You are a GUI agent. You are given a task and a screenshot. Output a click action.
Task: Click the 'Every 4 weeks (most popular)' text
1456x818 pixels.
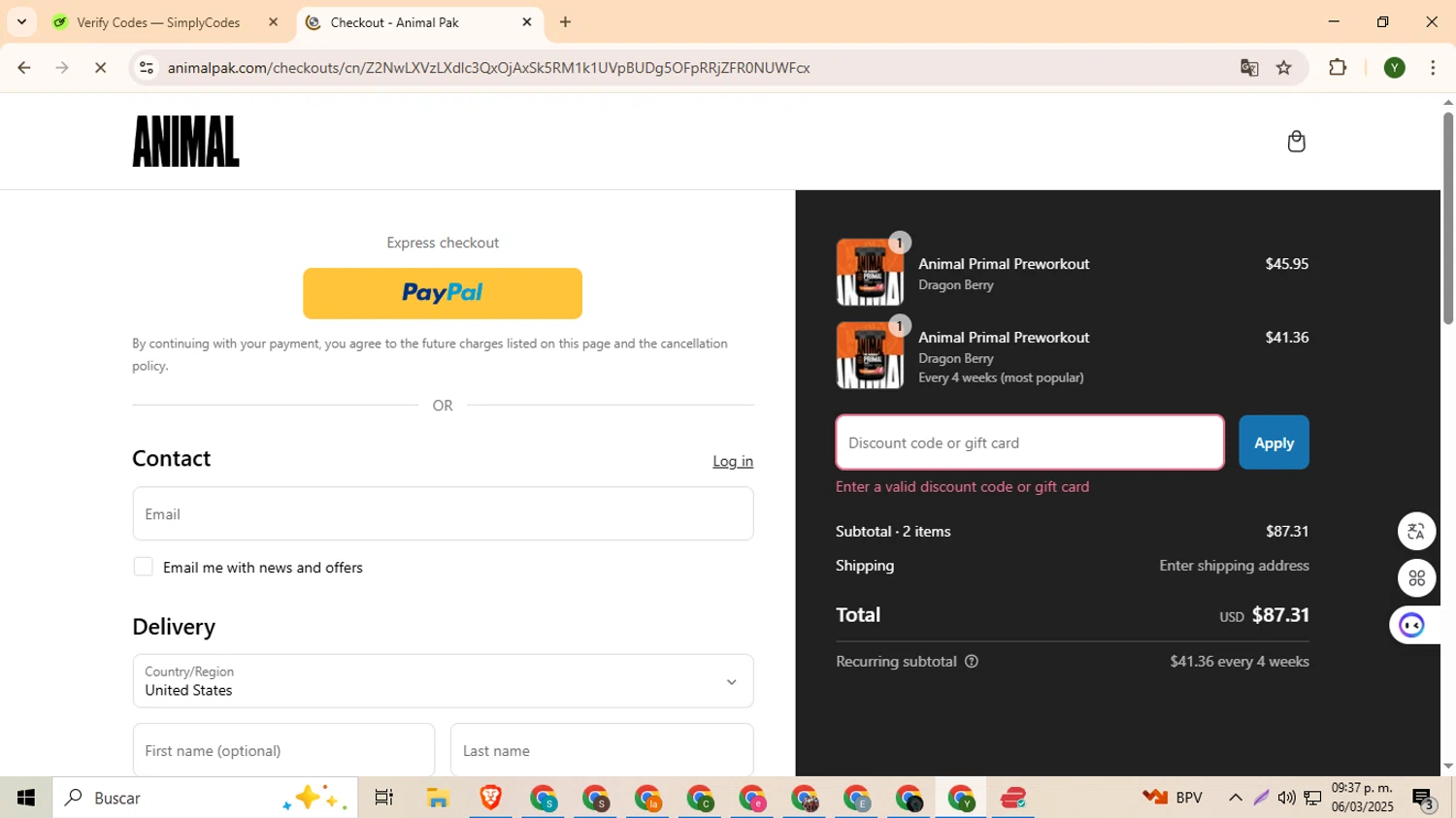[1001, 377]
